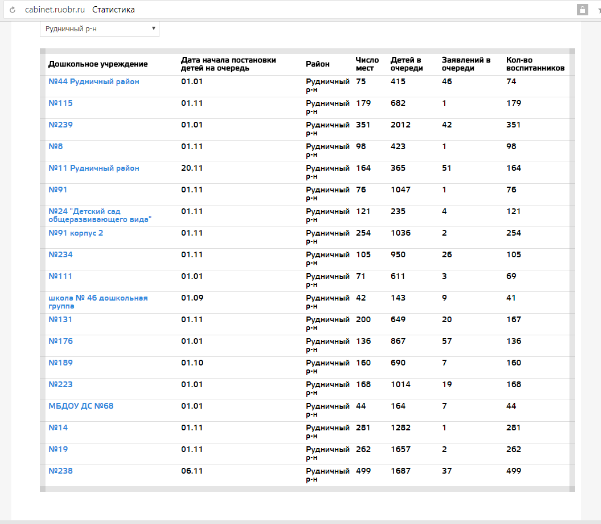This screenshot has width=601, height=524.
Task: Open the №19 kindergarten link
Action: point(58,449)
